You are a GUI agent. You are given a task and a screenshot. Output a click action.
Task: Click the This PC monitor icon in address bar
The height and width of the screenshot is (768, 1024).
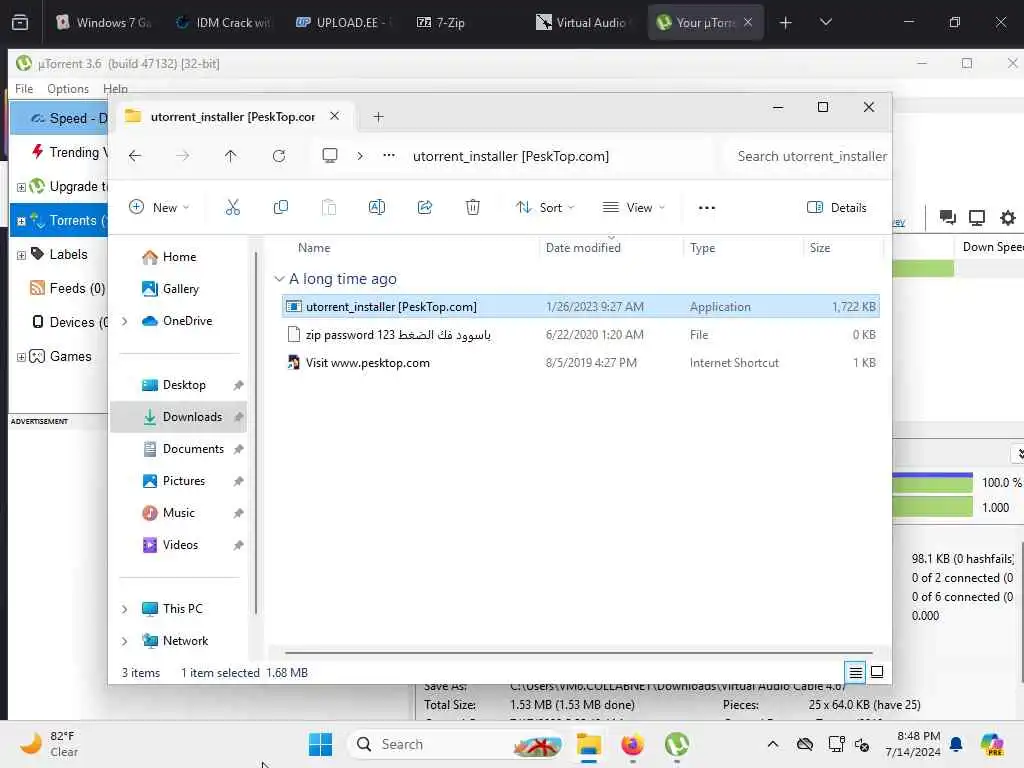330,155
